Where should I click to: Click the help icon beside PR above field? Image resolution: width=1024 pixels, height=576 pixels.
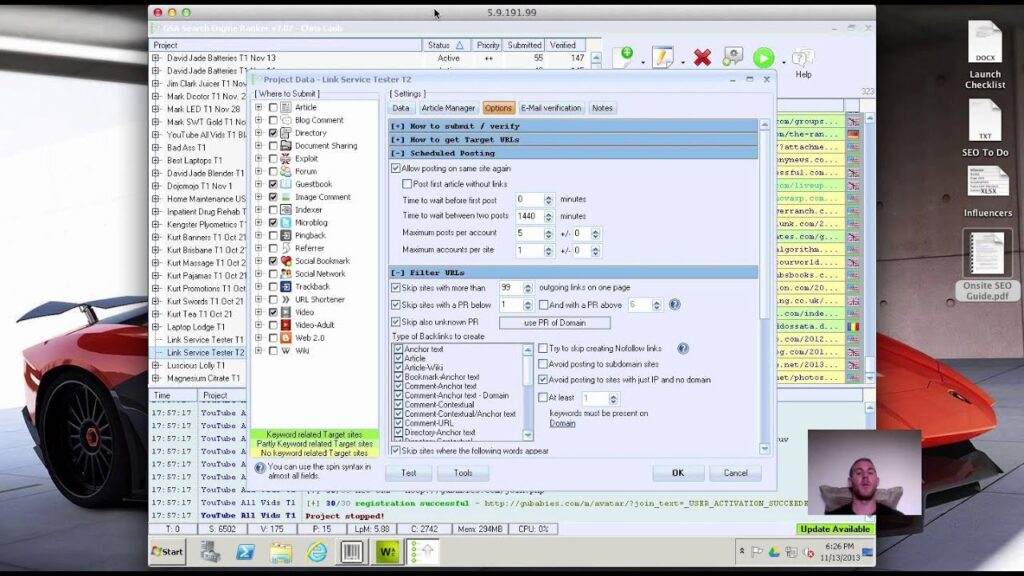pyautogui.click(x=675, y=304)
